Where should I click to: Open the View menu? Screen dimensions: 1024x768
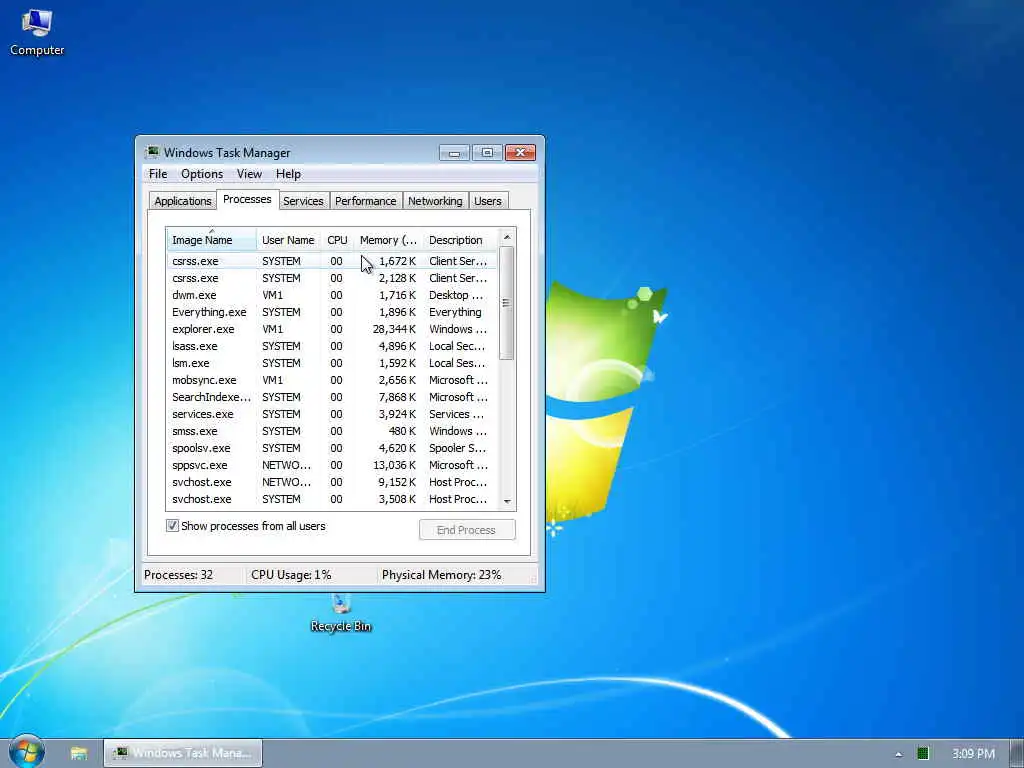click(249, 174)
